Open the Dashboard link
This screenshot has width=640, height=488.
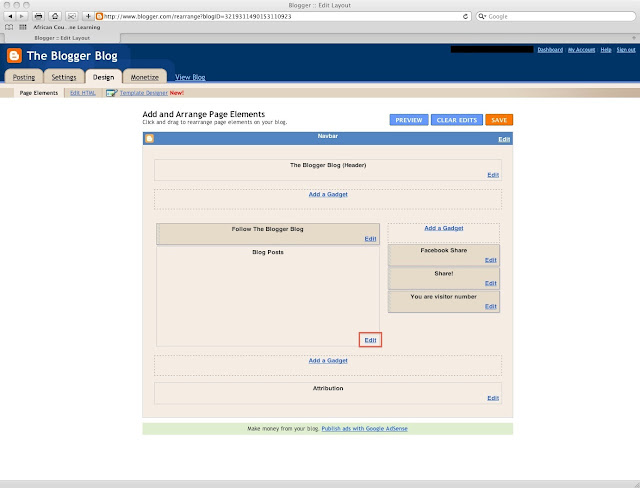point(550,50)
